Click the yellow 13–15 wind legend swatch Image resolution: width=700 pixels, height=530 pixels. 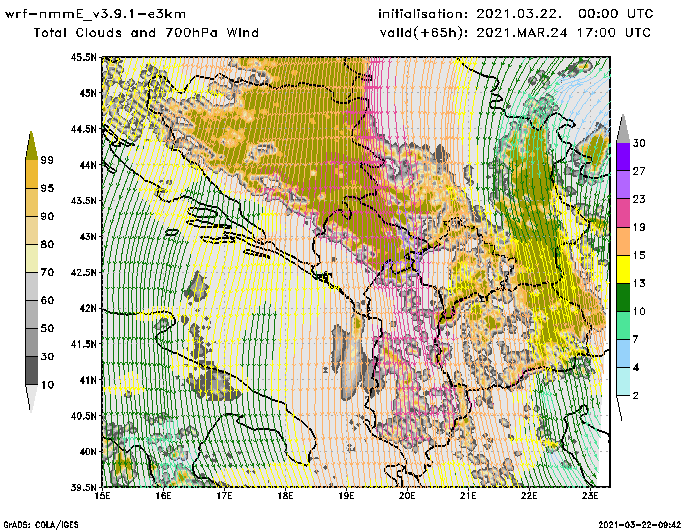(x=623, y=269)
